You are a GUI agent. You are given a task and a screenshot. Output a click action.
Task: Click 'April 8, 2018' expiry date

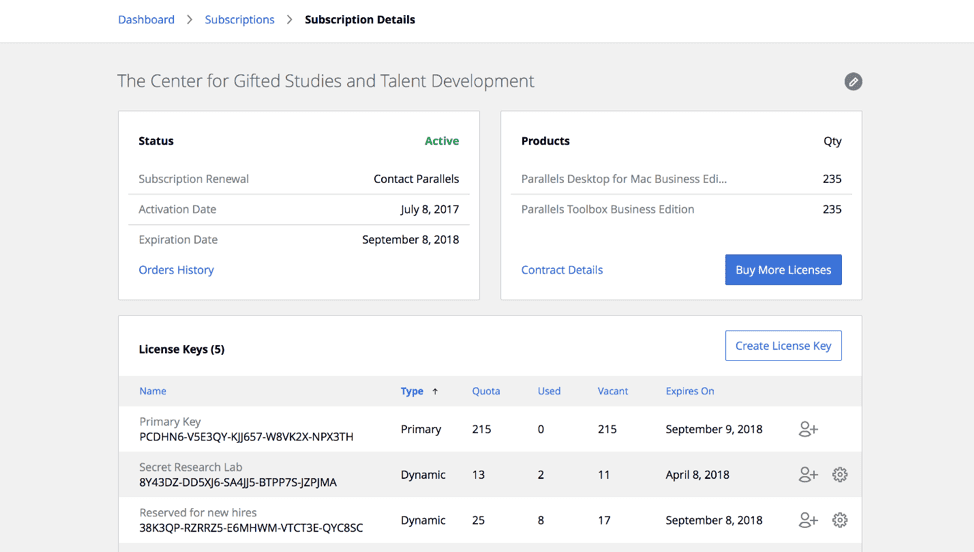(698, 474)
